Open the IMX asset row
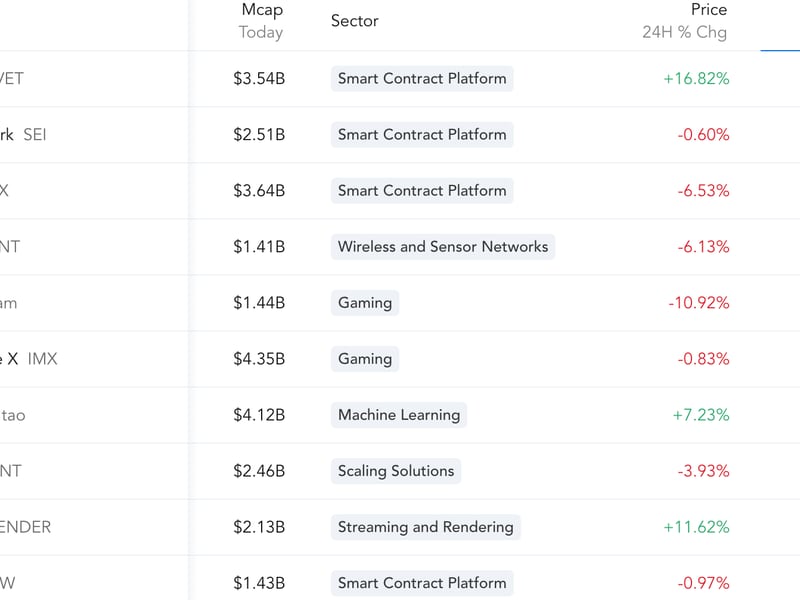The width and height of the screenshot is (800, 600). click(x=400, y=359)
